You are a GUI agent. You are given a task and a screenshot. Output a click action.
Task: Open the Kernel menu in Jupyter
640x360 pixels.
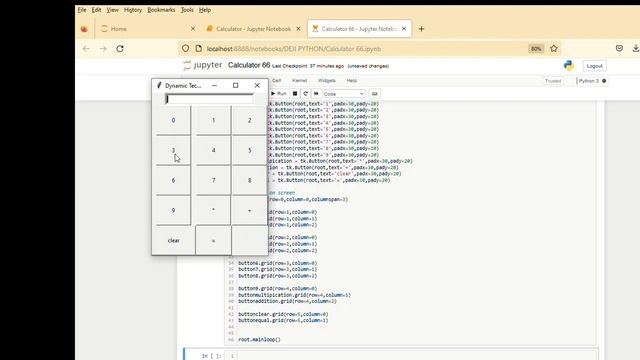299,80
